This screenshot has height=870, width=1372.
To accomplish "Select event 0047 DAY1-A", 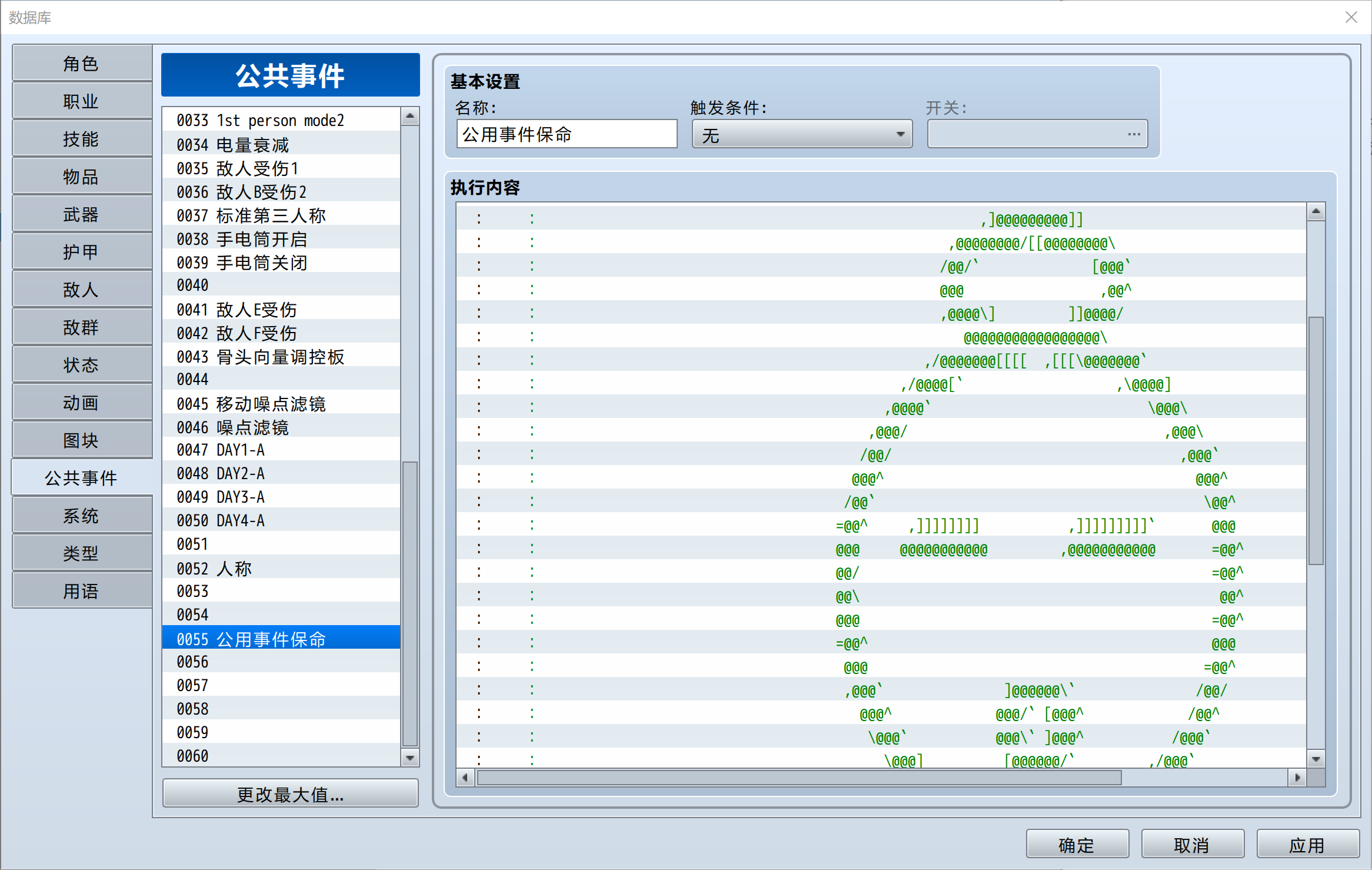I will 281,450.
